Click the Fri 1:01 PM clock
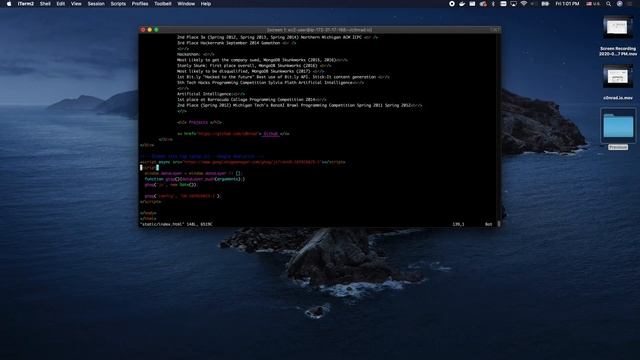The width and height of the screenshot is (640, 360). pos(567,4)
